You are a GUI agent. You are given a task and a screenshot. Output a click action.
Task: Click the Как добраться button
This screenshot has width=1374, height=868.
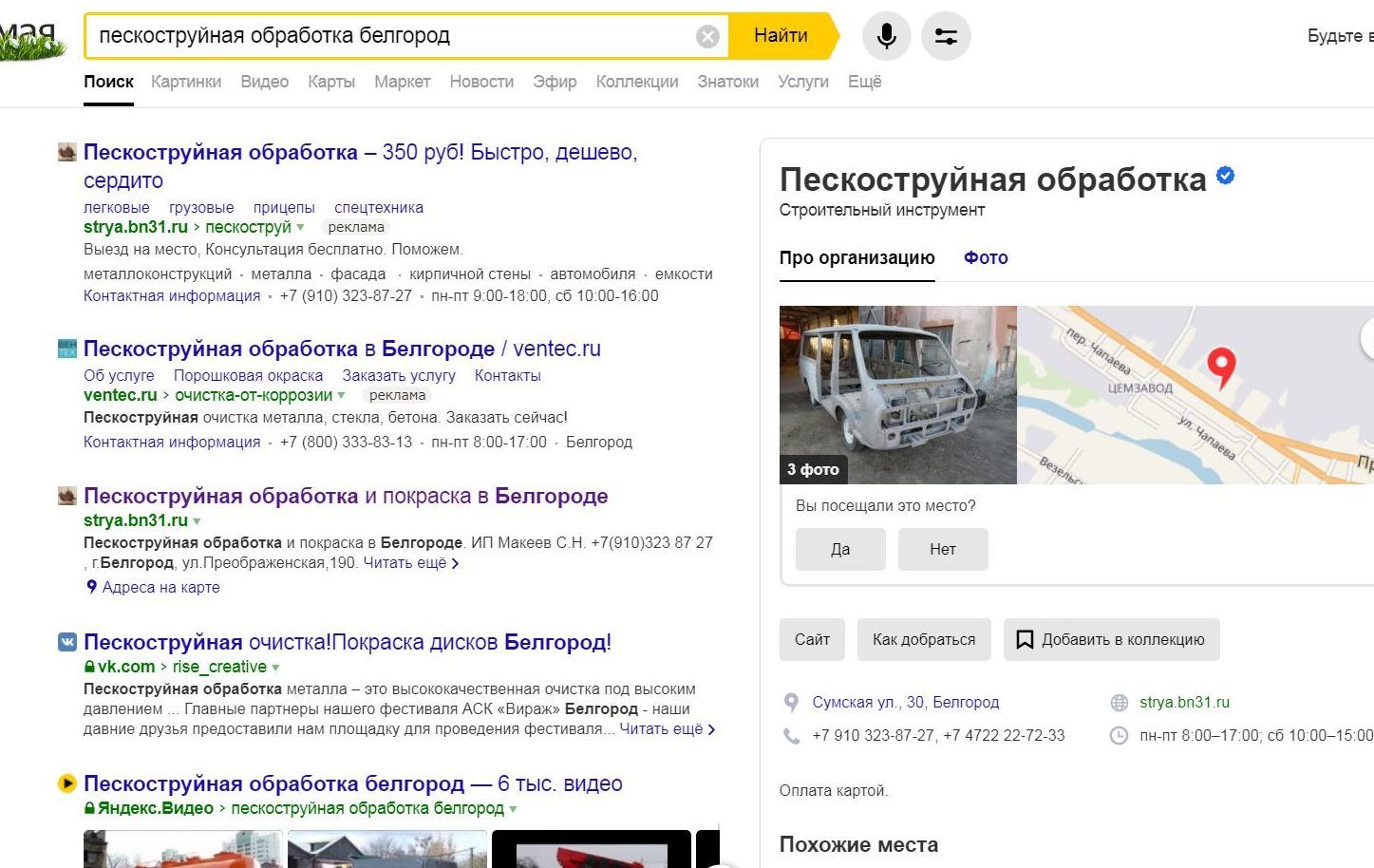pos(924,639)
